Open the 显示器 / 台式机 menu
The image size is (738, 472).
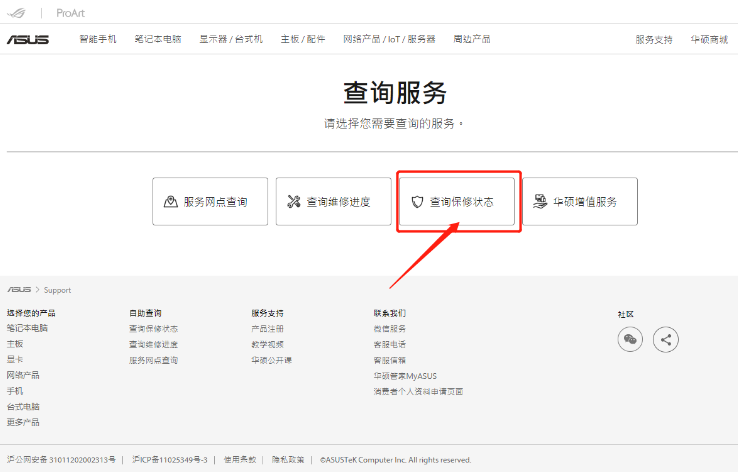(x=231, y=39)
